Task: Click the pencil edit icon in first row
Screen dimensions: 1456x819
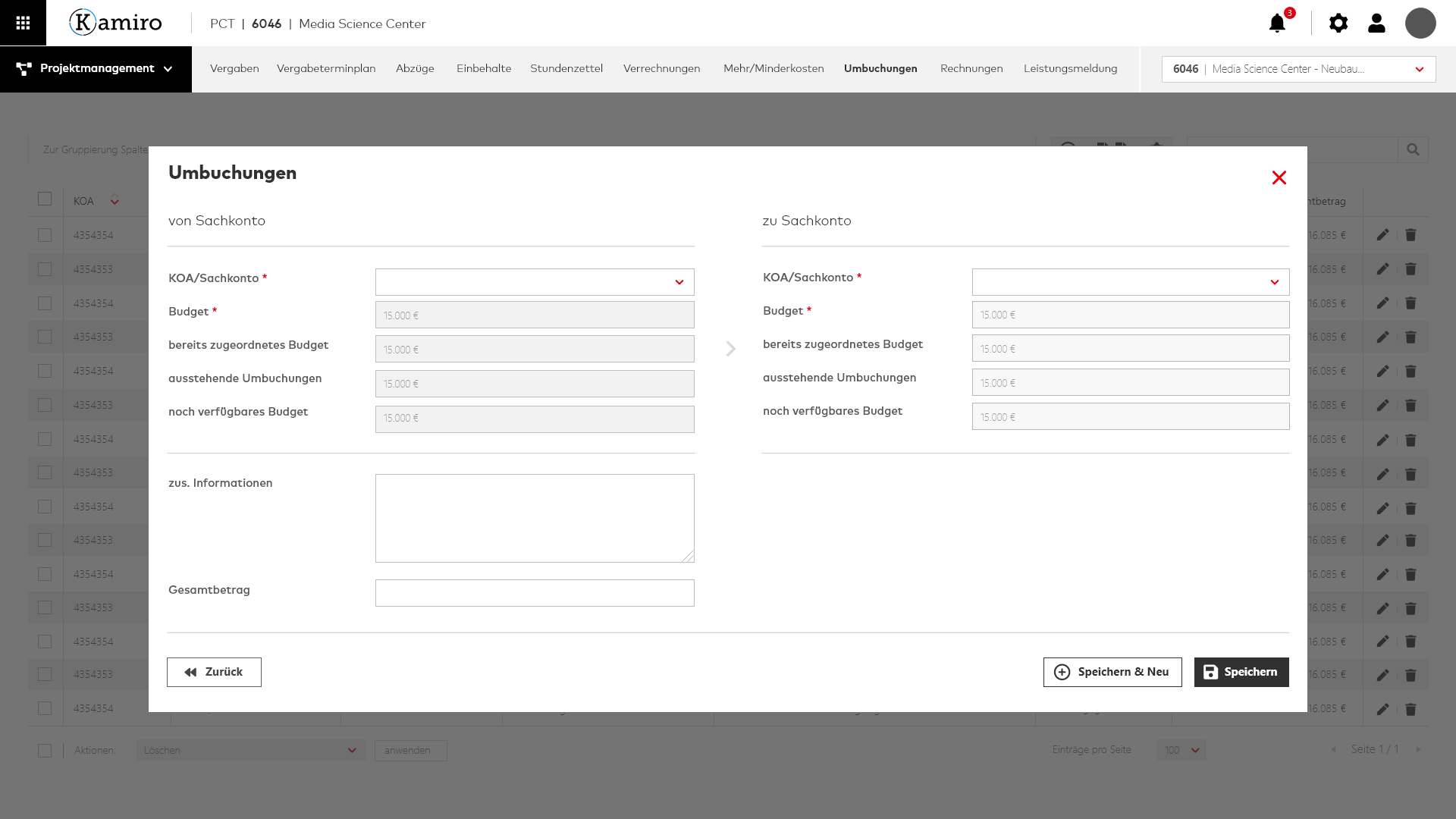Action: click(1382, 235)
